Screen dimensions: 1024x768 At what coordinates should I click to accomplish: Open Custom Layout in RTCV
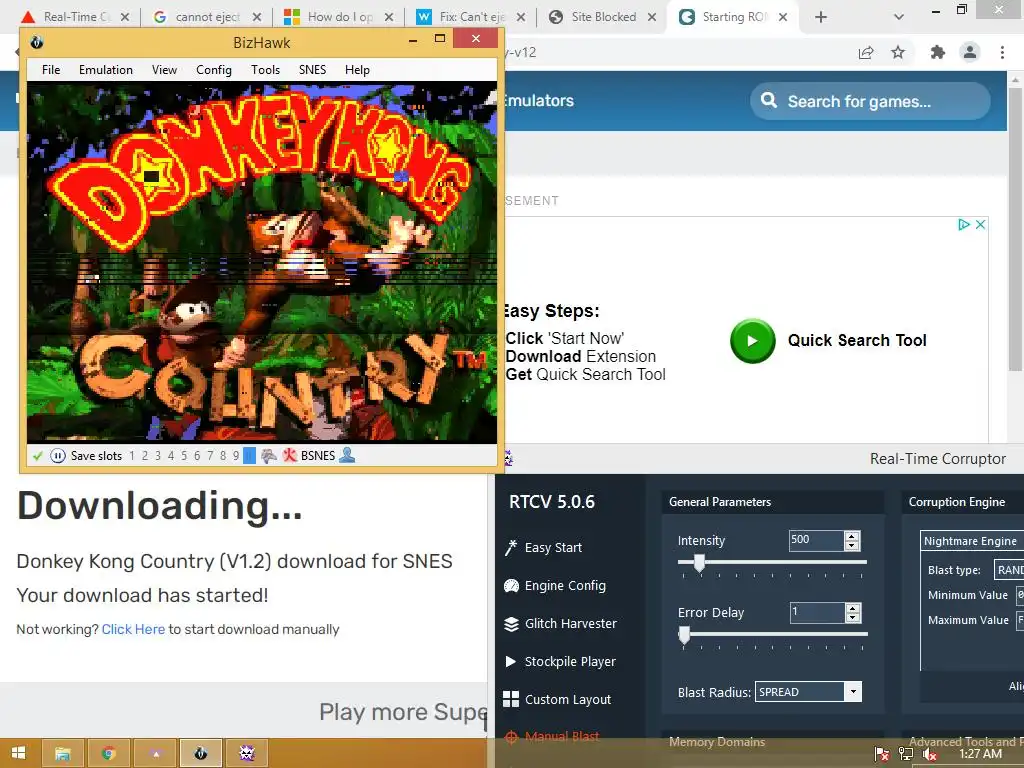(558, 699)
